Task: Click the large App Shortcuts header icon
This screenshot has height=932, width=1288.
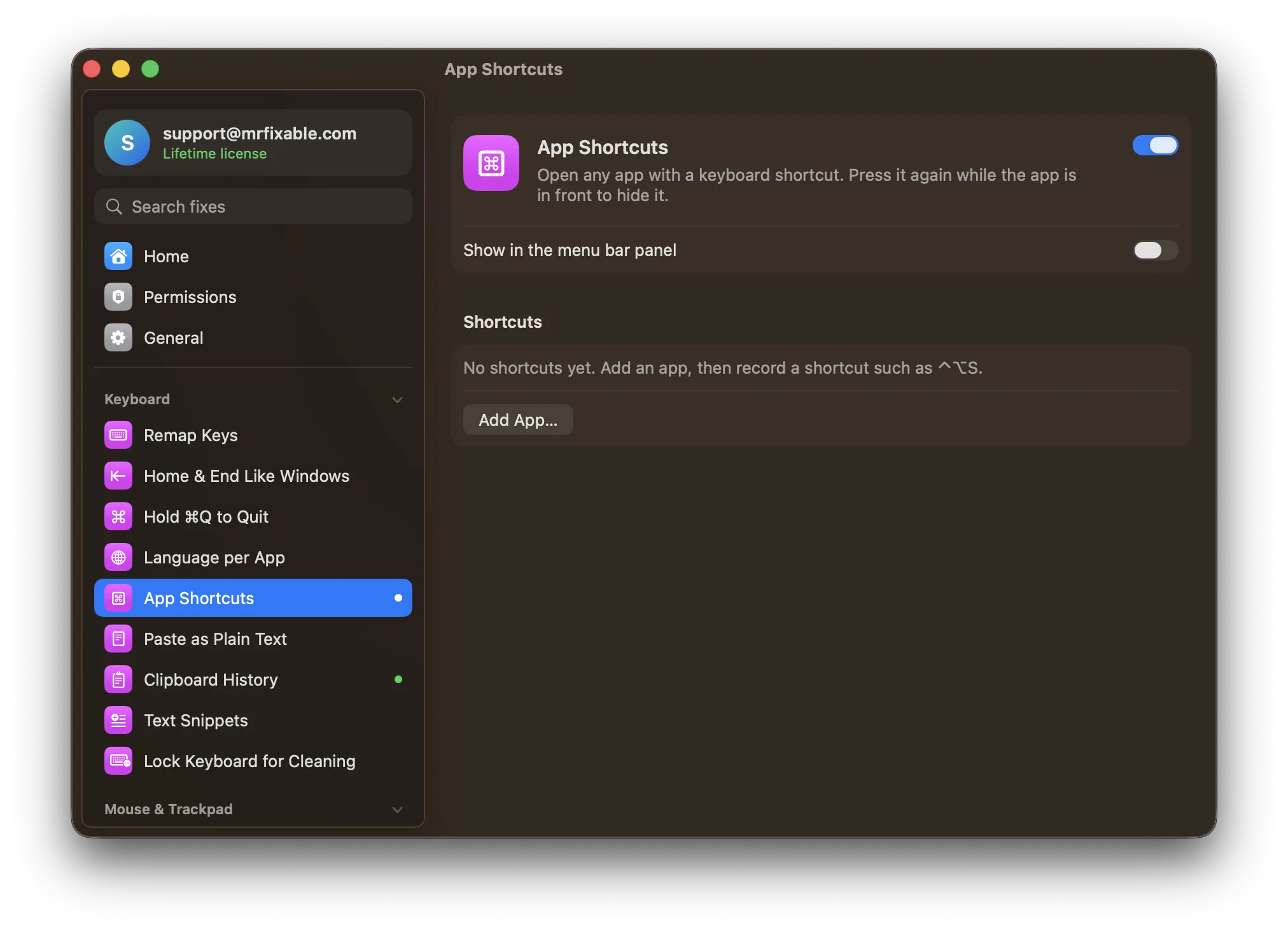Action: (491, 163)
